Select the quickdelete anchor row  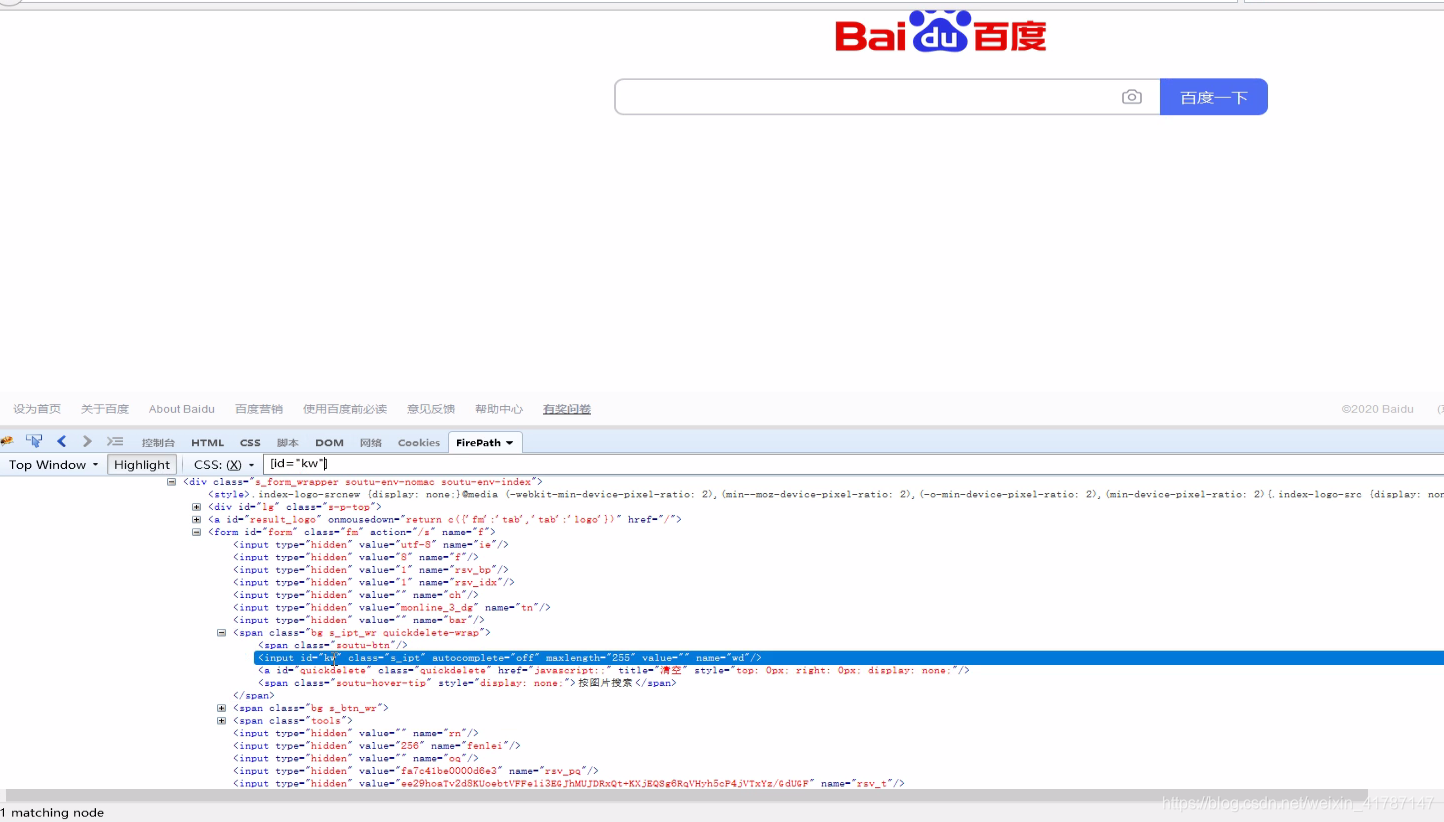point(613,670)
